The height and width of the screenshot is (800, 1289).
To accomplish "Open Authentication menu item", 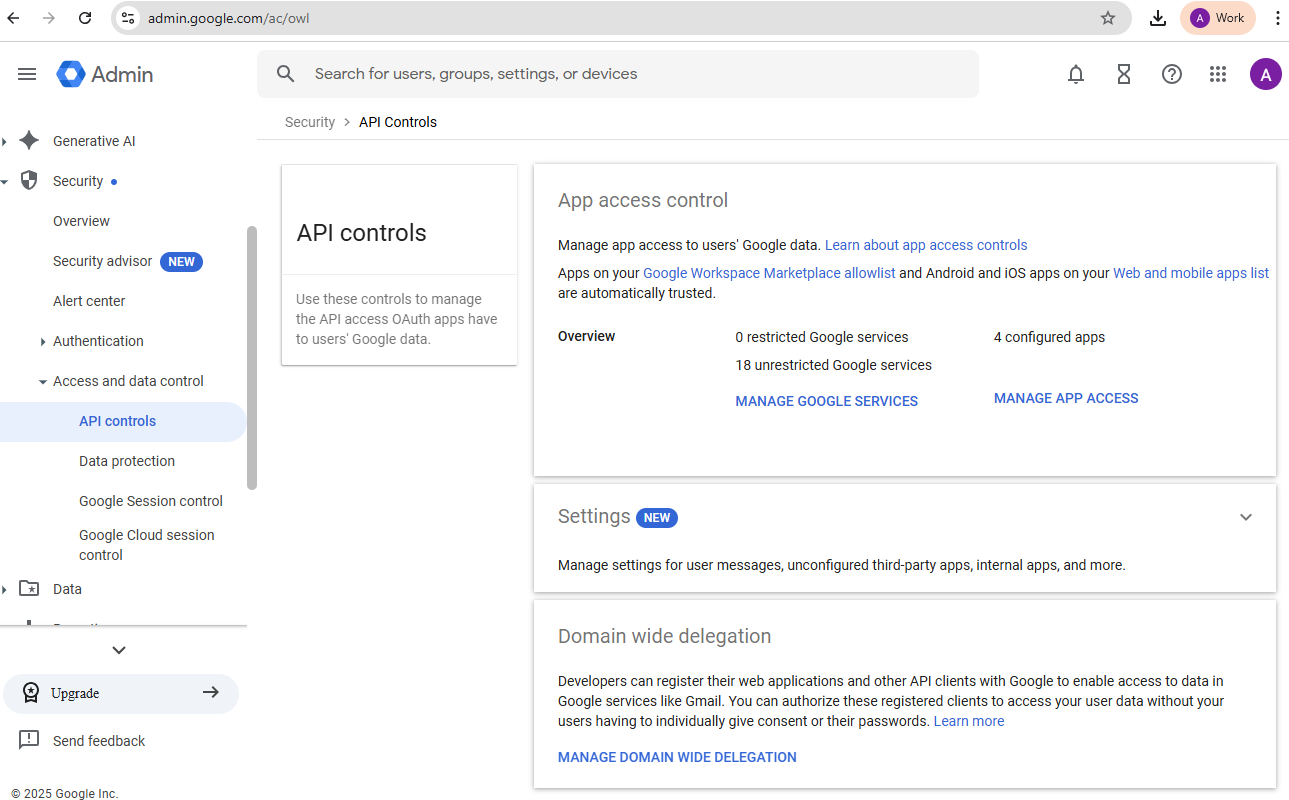I will point(98,341).
